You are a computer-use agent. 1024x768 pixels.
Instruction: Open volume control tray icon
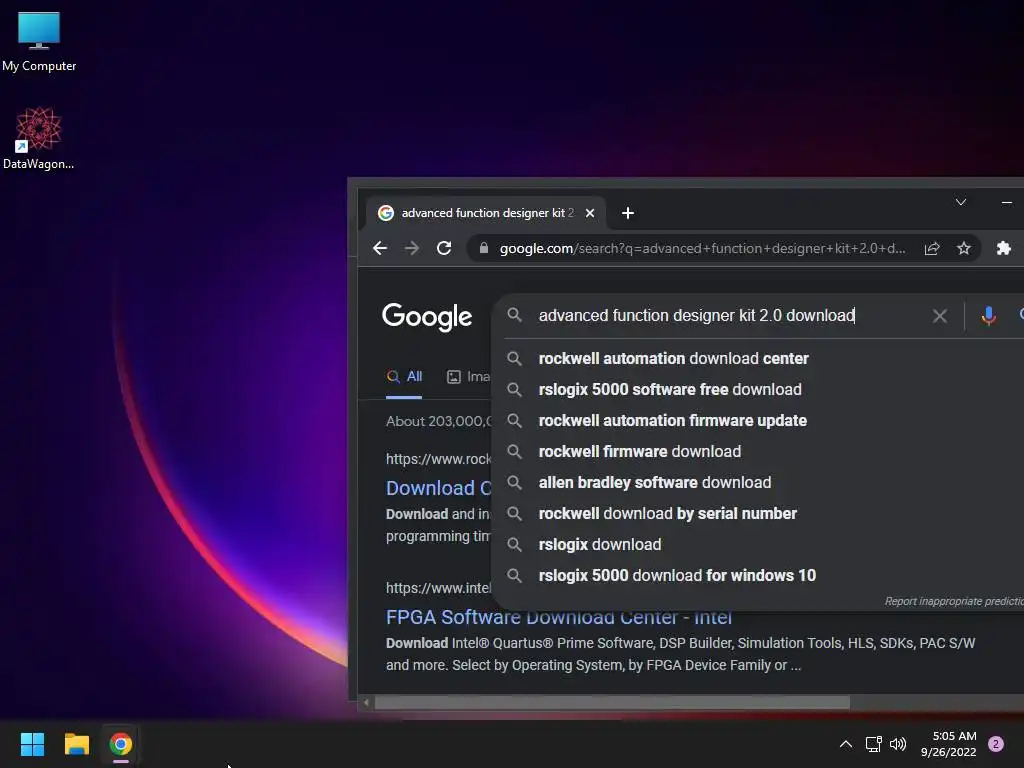coord(899,744)
